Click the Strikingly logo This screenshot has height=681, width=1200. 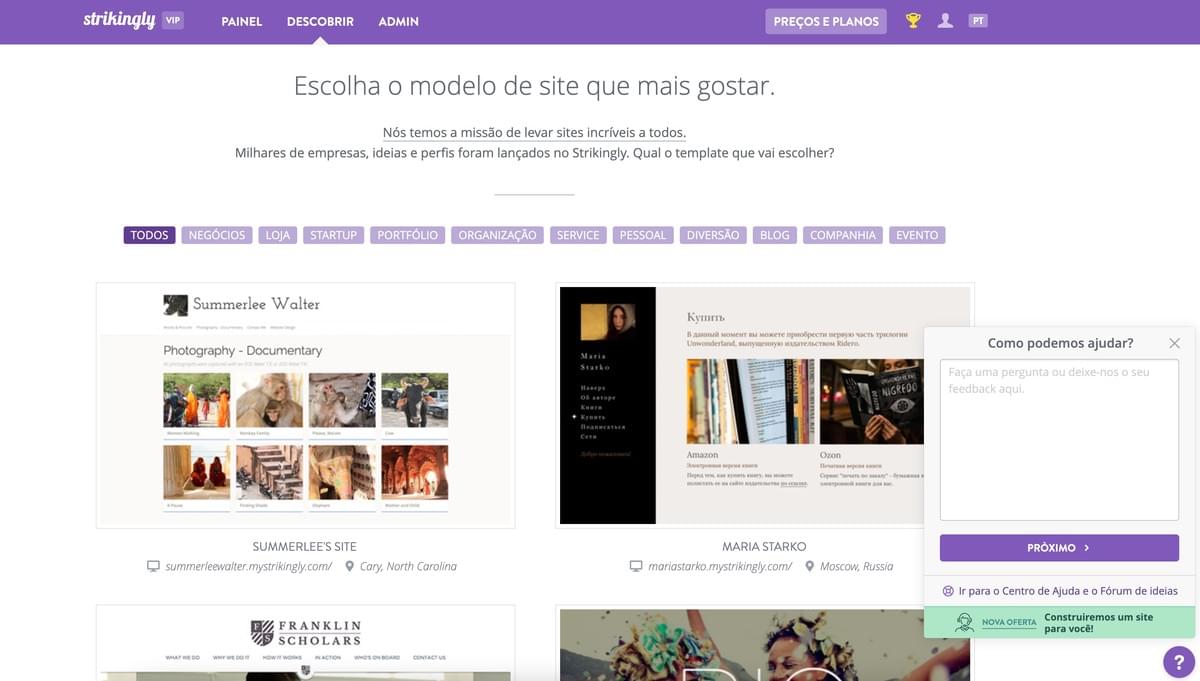pyautogui.click(x=119, y=20)
